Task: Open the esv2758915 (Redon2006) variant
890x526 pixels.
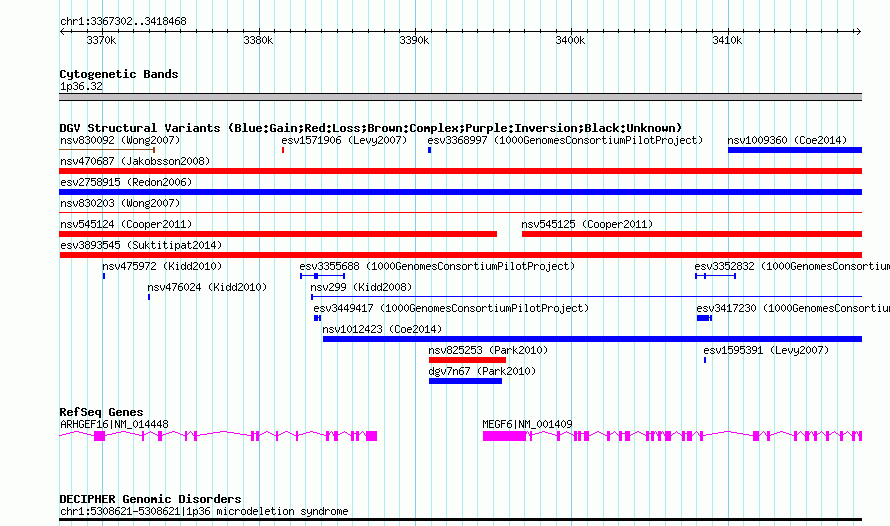Action: [x=126, y=182]
